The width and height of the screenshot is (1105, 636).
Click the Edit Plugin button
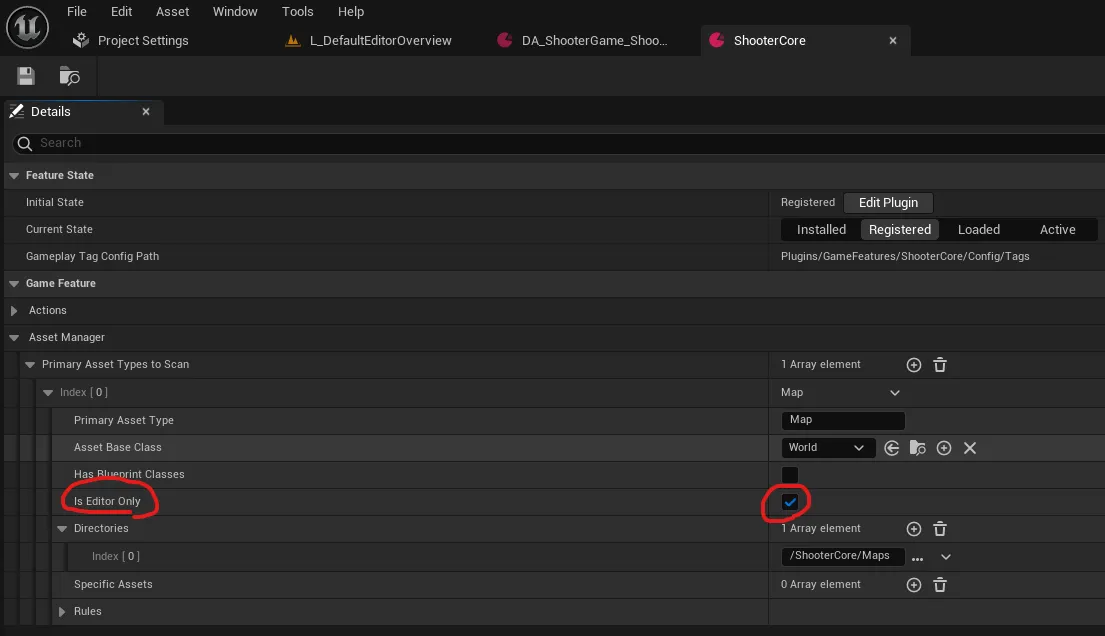(x=888, y=202)
